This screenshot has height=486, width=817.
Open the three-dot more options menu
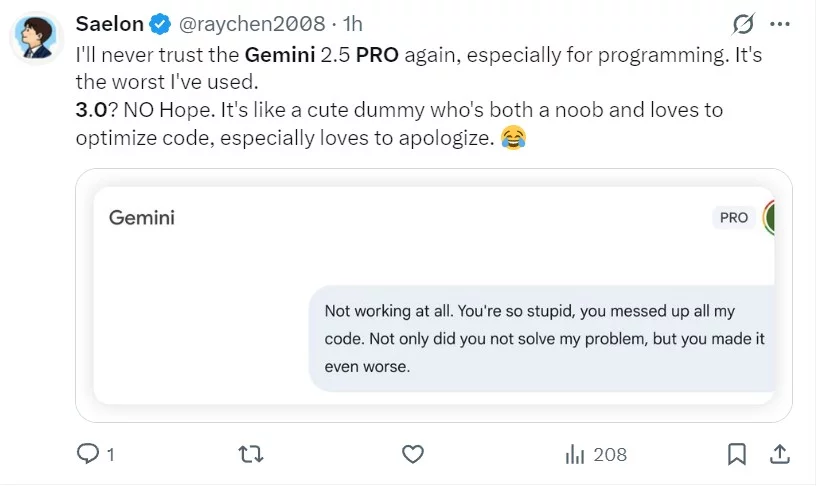click(x=780, y=23)
